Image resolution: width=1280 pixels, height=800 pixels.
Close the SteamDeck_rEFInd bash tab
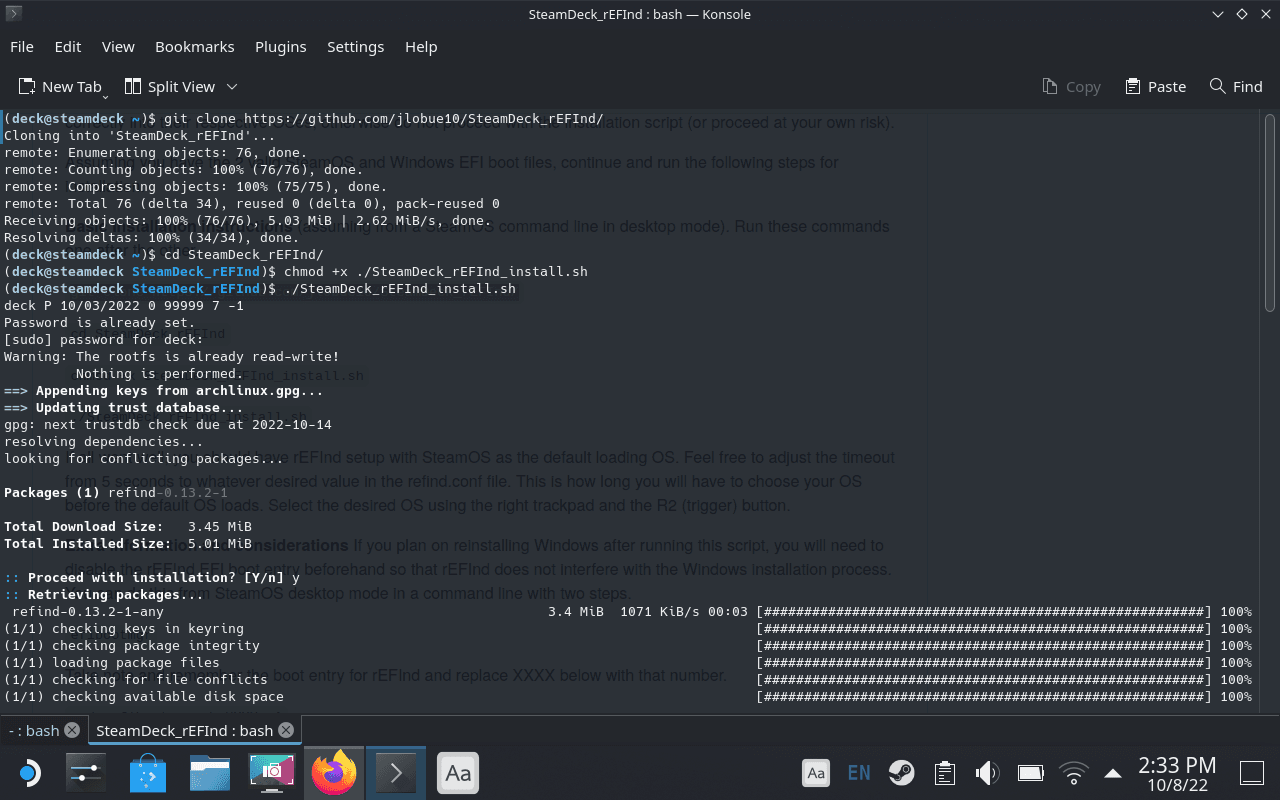286,730
